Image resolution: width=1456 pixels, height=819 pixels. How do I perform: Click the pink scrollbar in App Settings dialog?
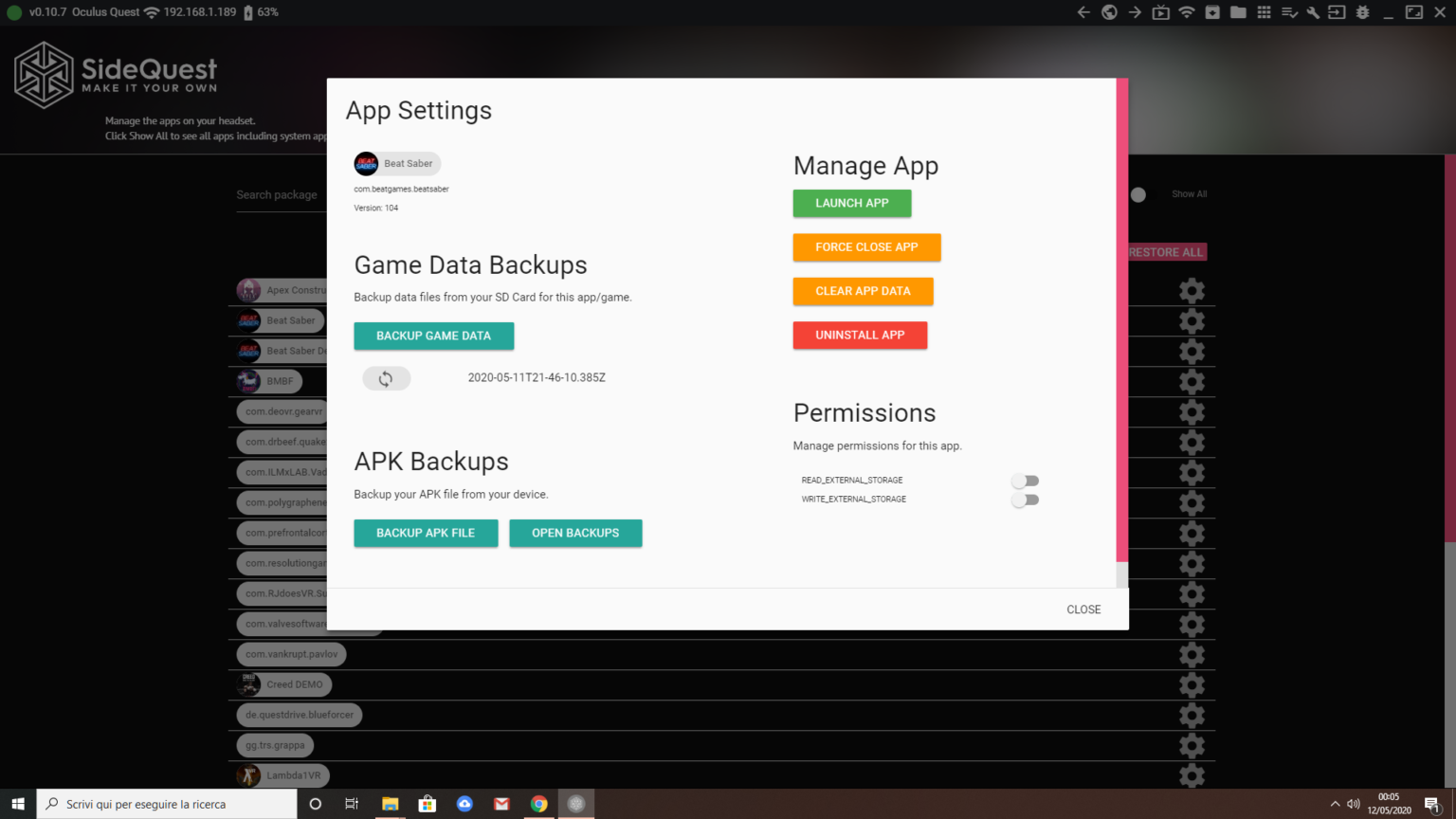pos(1122,322)
